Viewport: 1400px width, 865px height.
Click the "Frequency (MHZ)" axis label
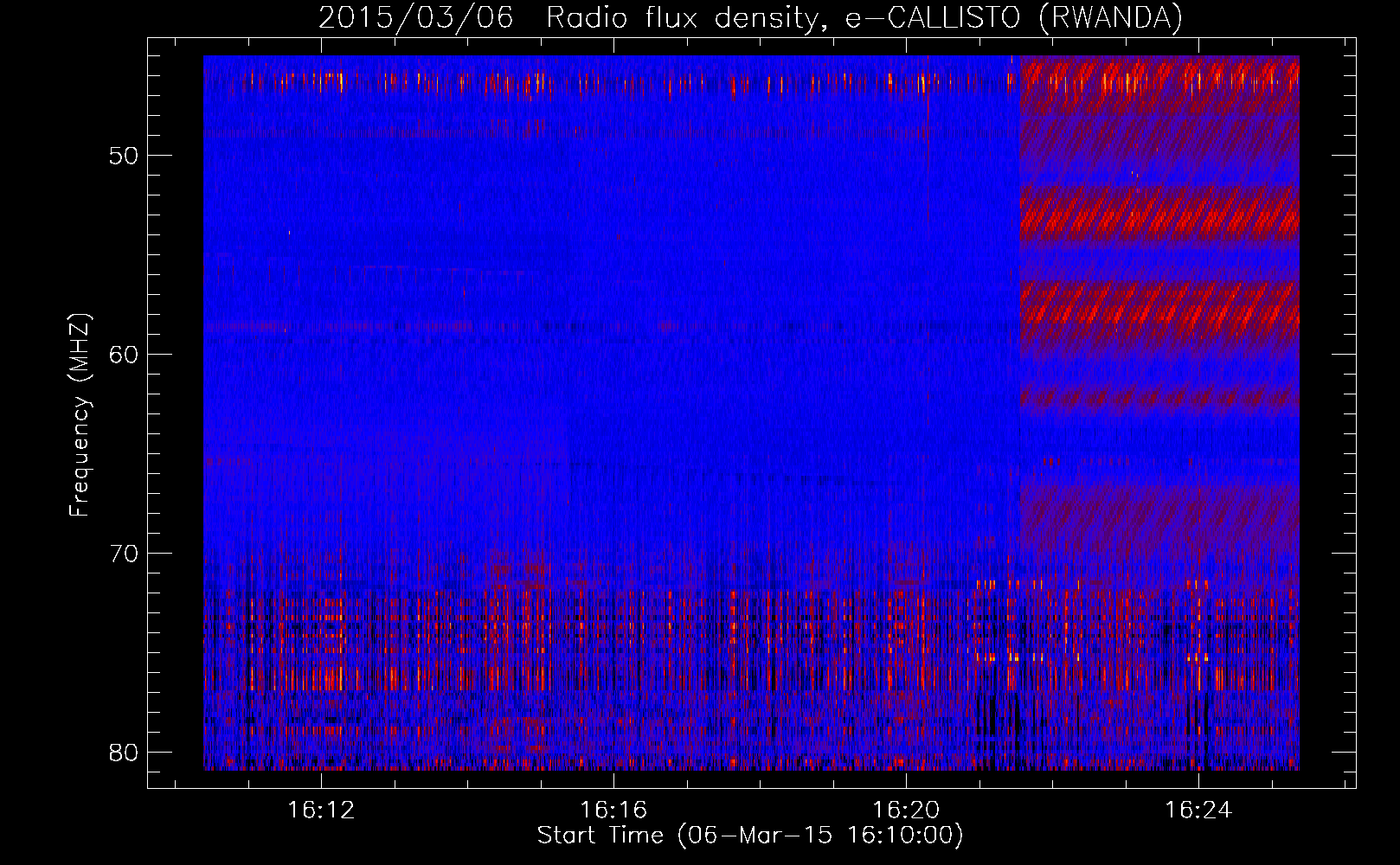tap(80, 415)
